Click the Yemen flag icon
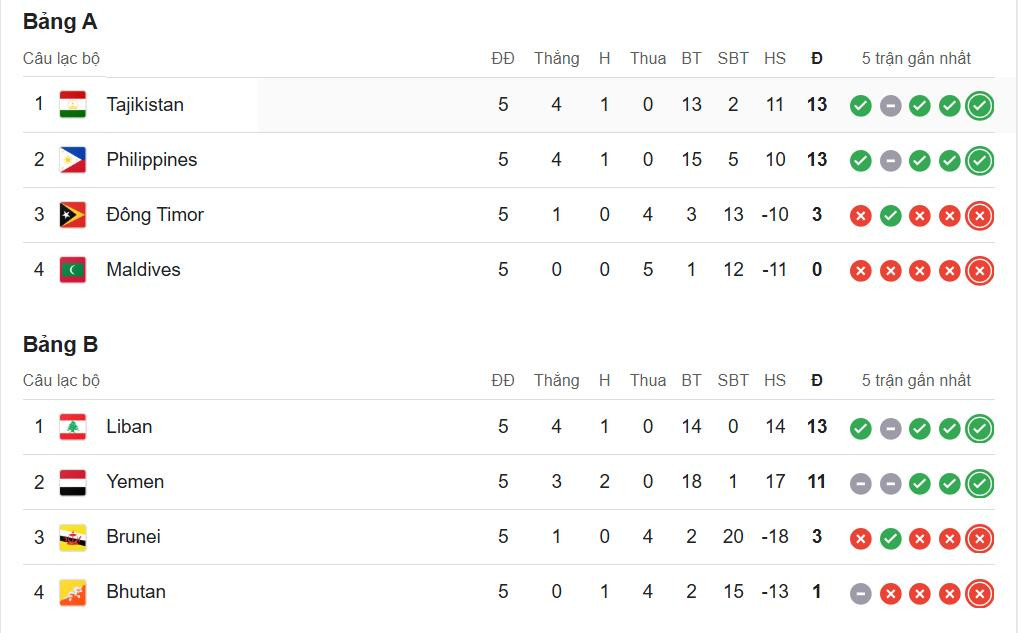The width and height of the screenshot is (1018, 633). click(72, 482)
